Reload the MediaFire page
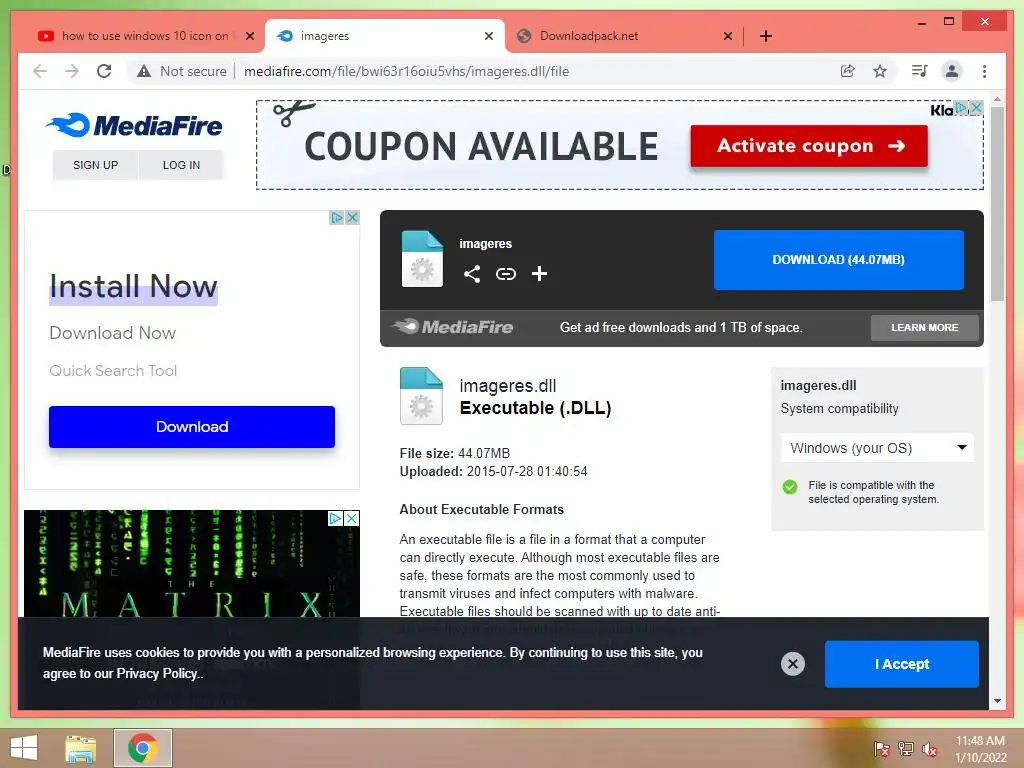This screenshot has height=768, width=1024. click(x=104, y=71)
